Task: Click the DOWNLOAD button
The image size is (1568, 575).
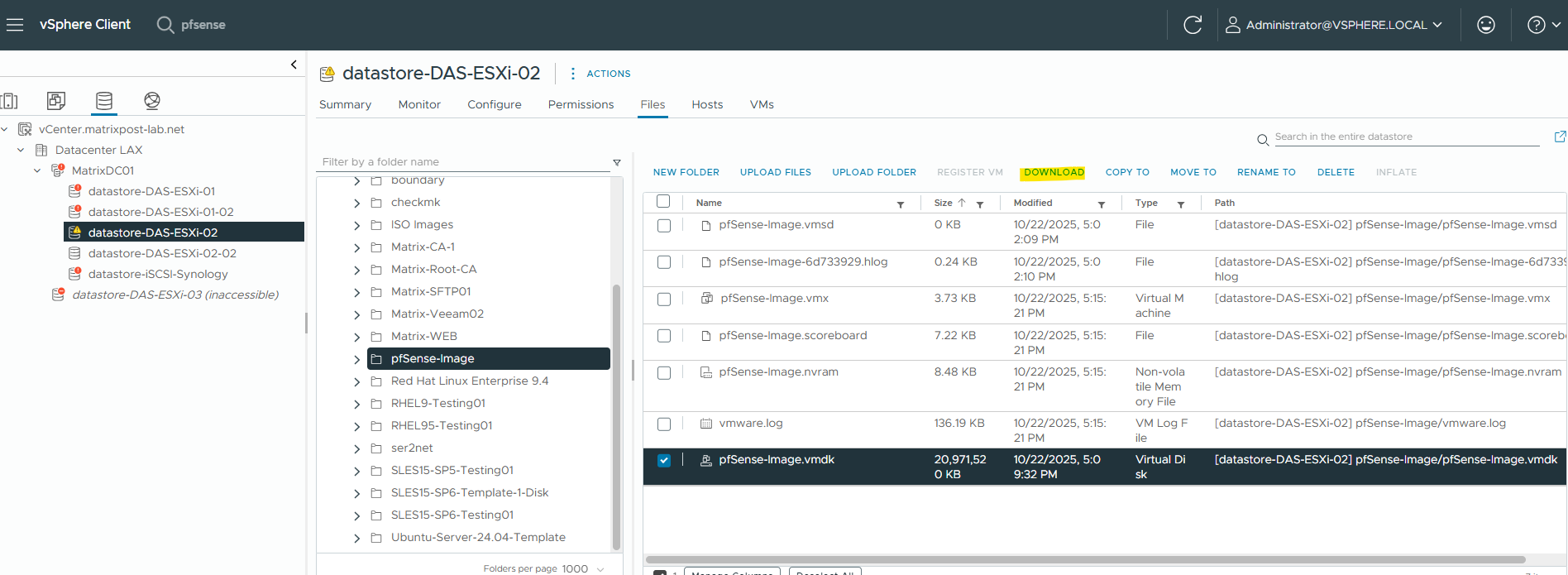Action: tap(1054, 172)
